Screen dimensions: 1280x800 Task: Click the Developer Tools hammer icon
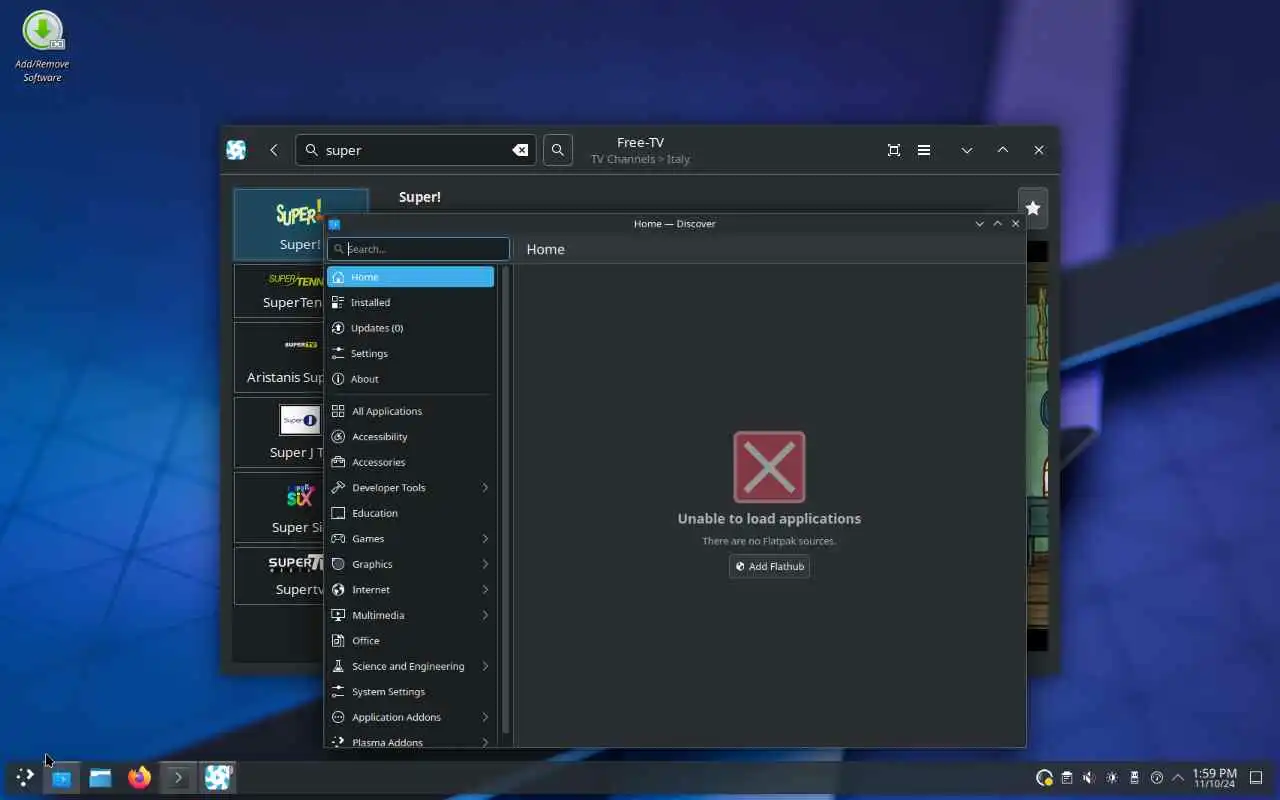tap(338, 488)
